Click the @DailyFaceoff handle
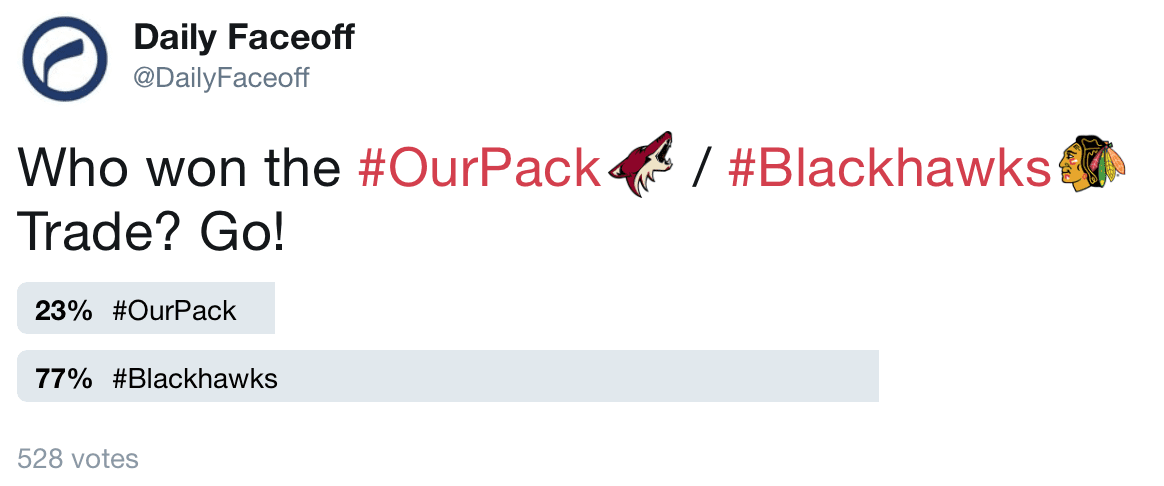Viewport: 1164px width, 486px height. point(221,79)
